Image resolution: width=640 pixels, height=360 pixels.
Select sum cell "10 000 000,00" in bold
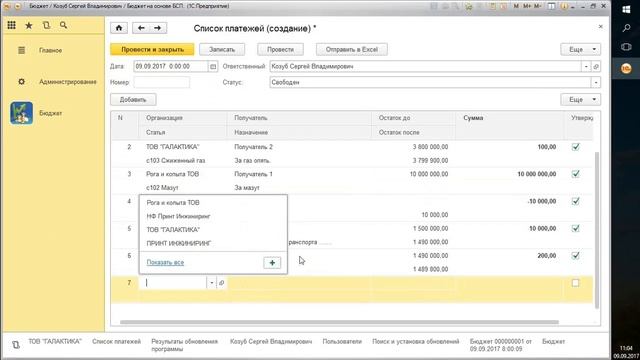537,174
